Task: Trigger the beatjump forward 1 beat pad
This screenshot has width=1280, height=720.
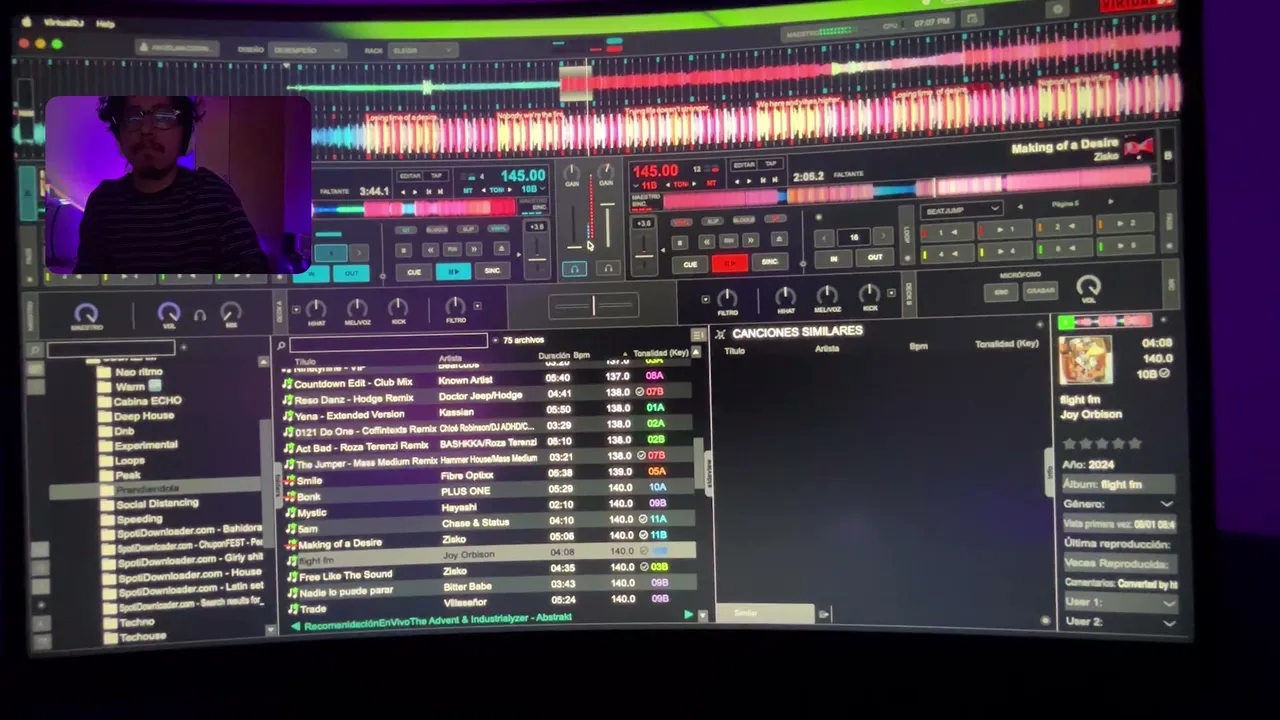Action: tap(1003, 230)
